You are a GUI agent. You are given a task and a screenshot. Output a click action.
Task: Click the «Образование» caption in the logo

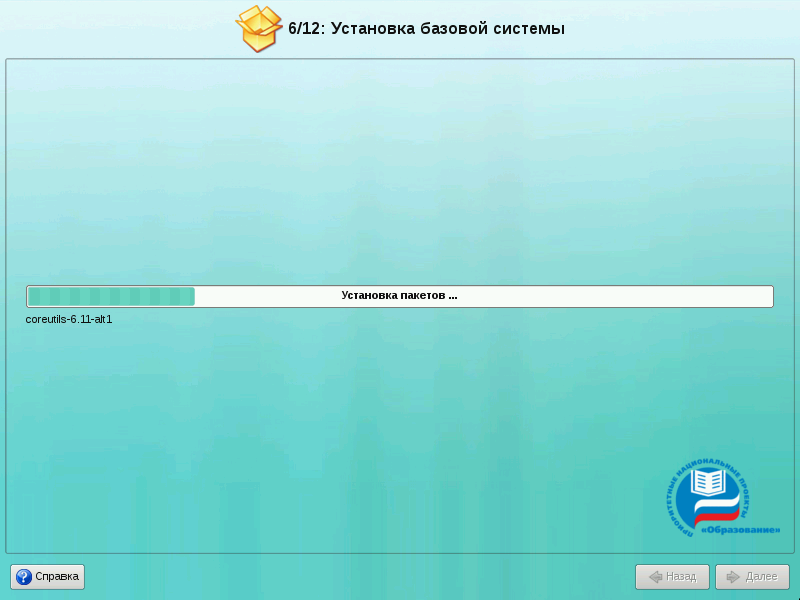[x=740, y=528]
